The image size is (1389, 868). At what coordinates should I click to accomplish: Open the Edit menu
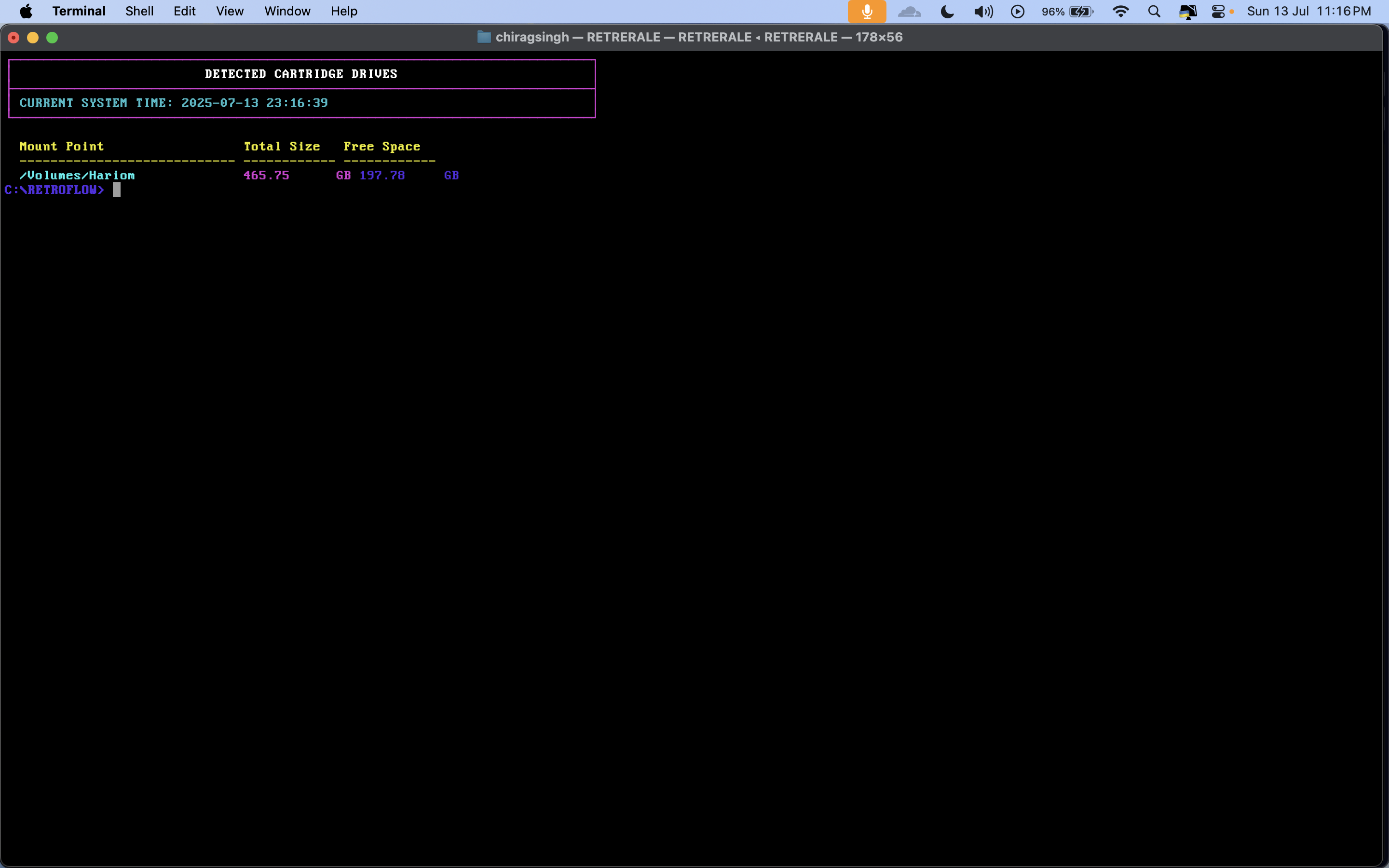[x=184, y=12]
